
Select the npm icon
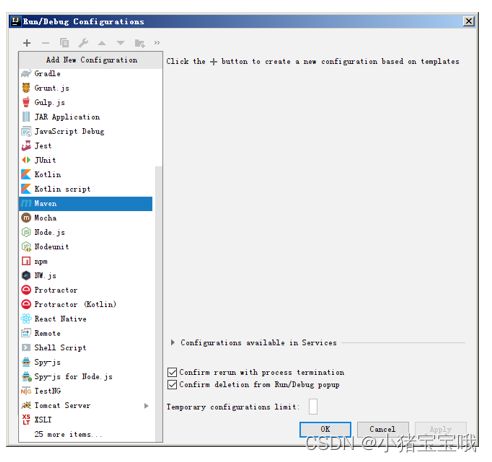(26, 261)
